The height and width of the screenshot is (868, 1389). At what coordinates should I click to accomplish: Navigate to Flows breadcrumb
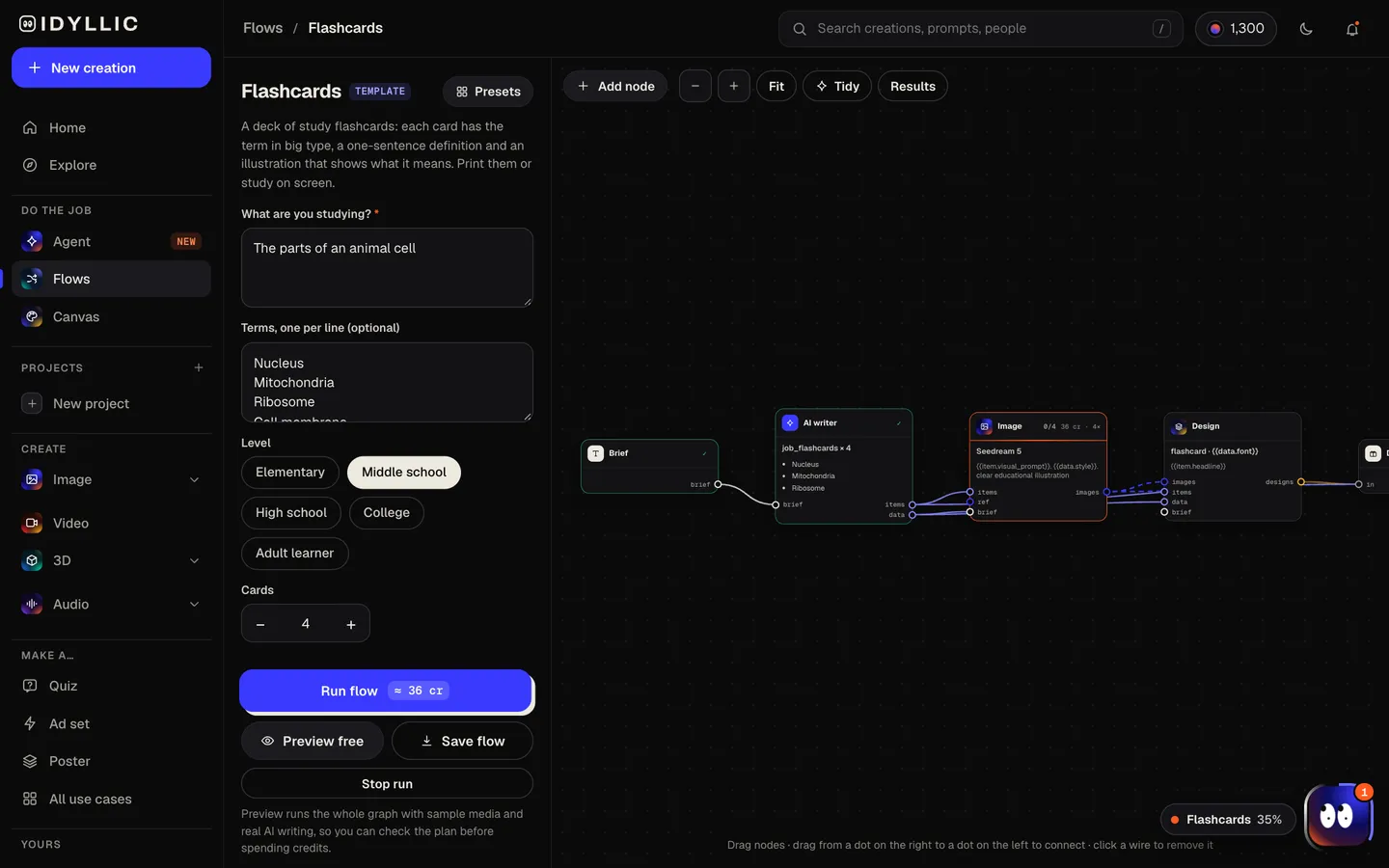(x=263, y=28)
